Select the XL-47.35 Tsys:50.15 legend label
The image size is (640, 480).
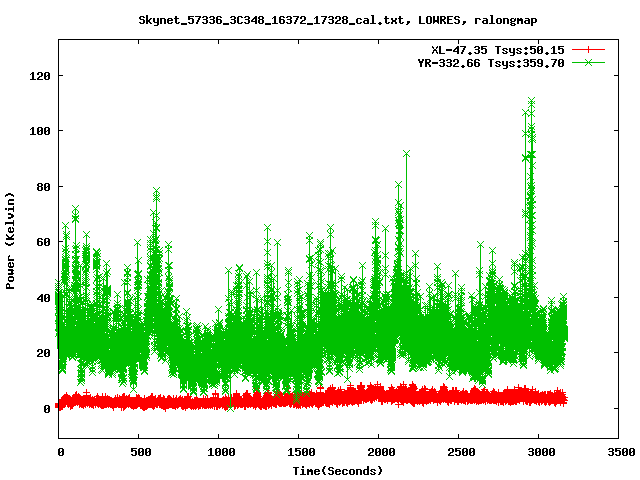(498, 50)
